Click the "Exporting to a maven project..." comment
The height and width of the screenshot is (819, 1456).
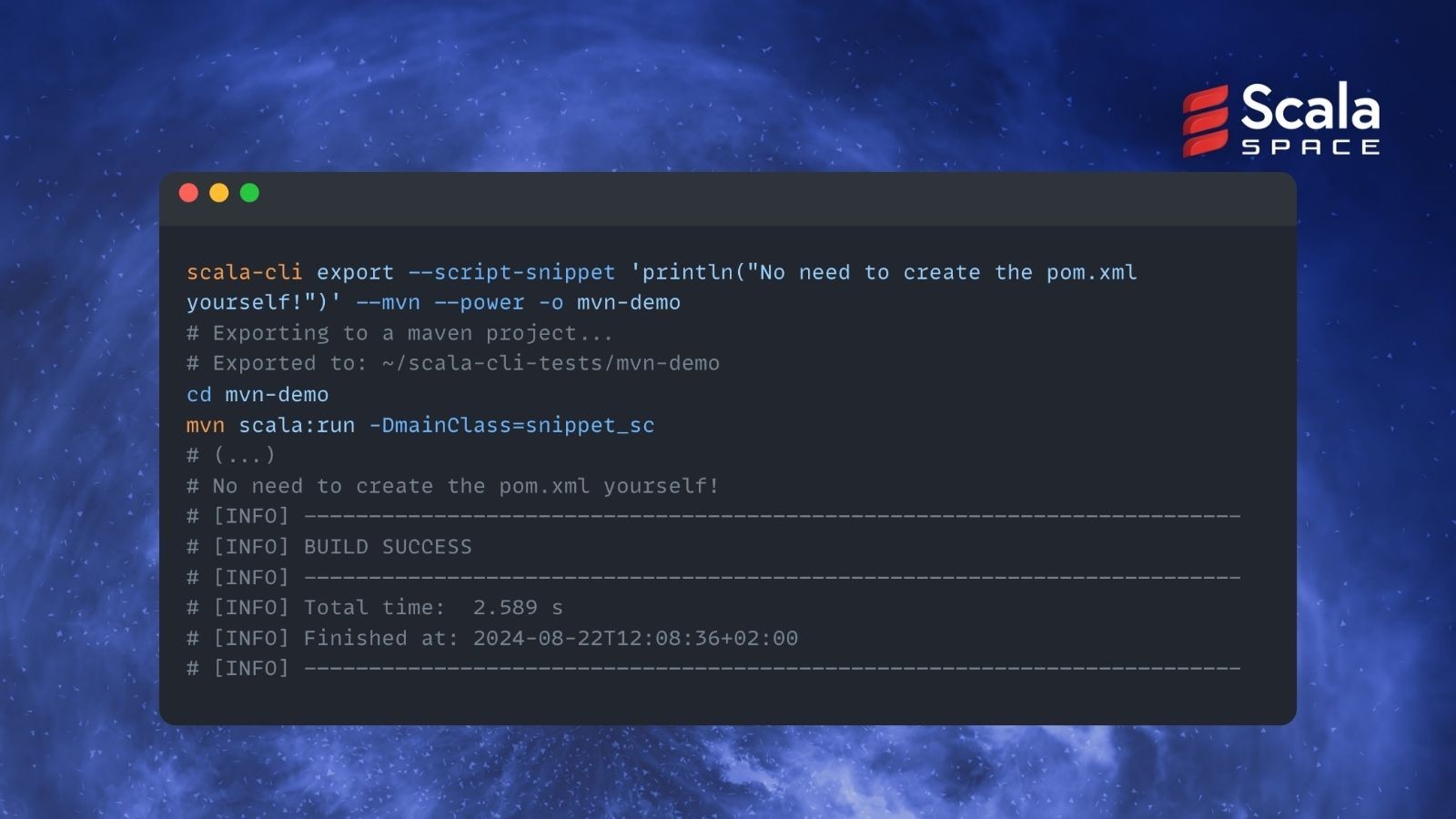tap(412, 333)
